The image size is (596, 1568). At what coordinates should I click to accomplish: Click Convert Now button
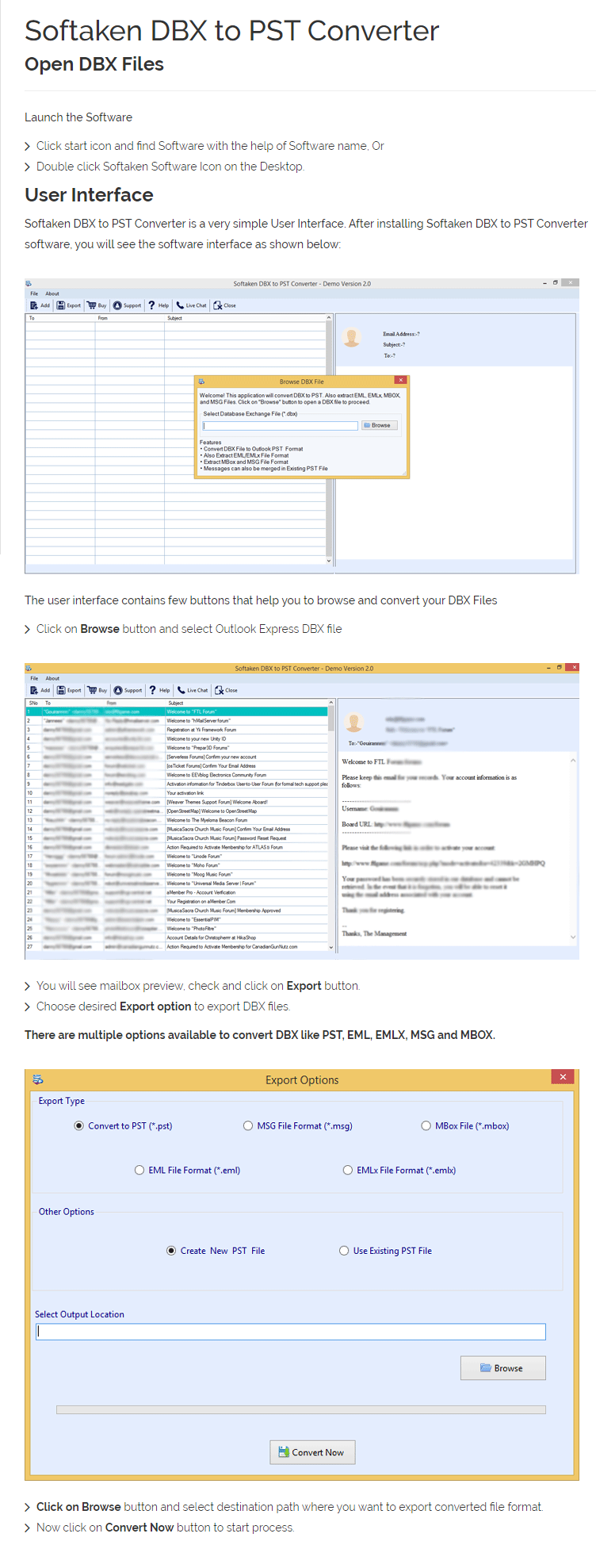click(x=312, y=1452)
